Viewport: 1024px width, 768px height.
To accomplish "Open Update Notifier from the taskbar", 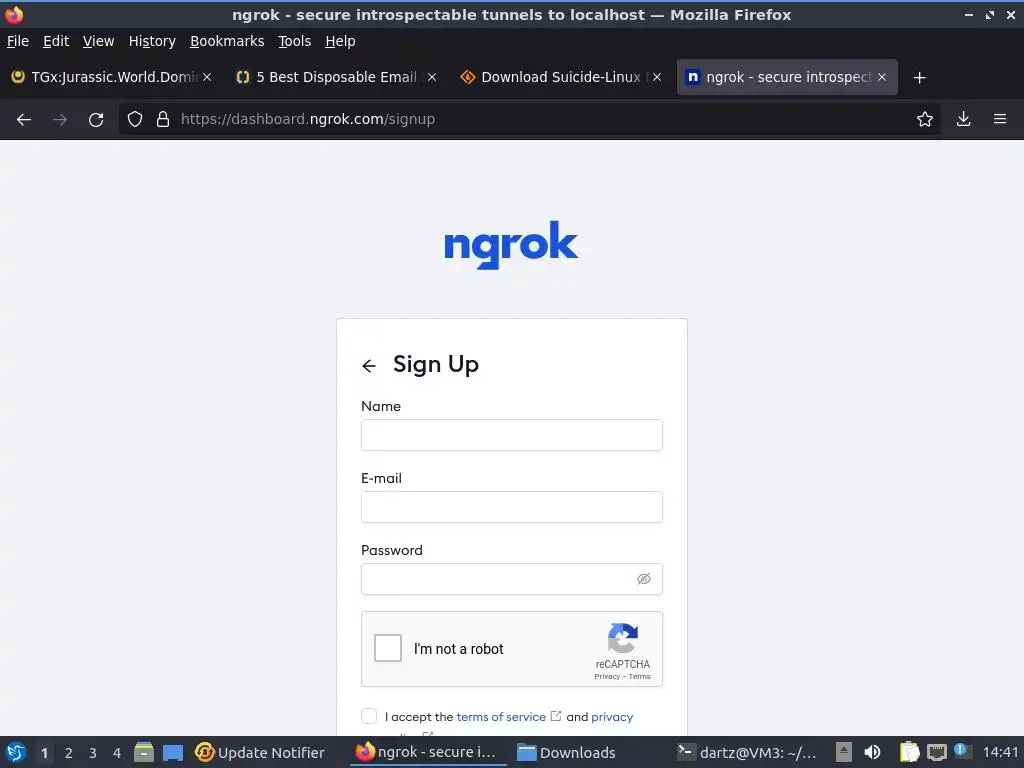I will point(260,752).
